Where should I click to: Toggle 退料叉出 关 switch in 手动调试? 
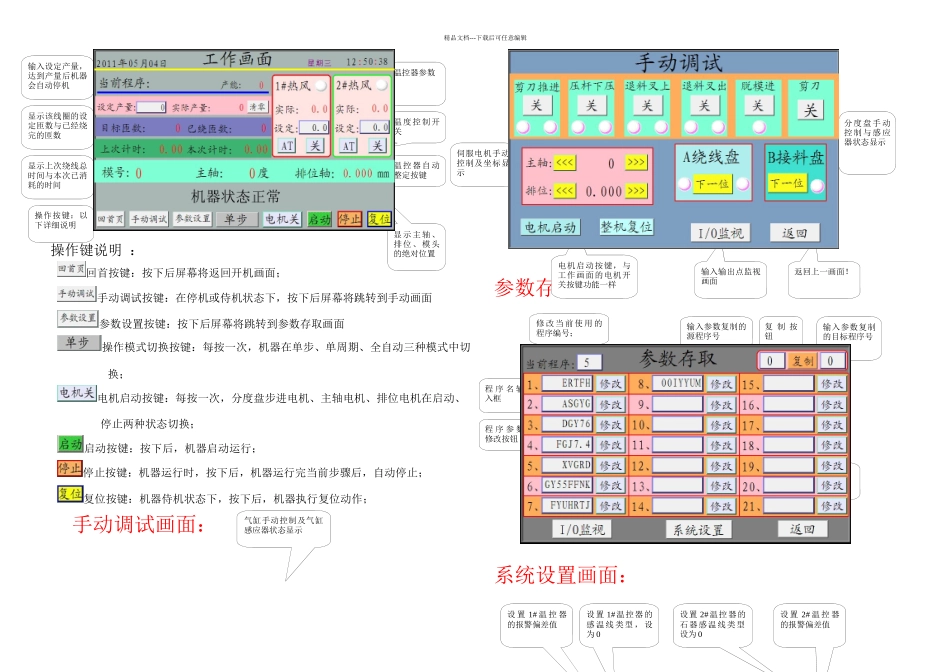[x=704, y=105]
